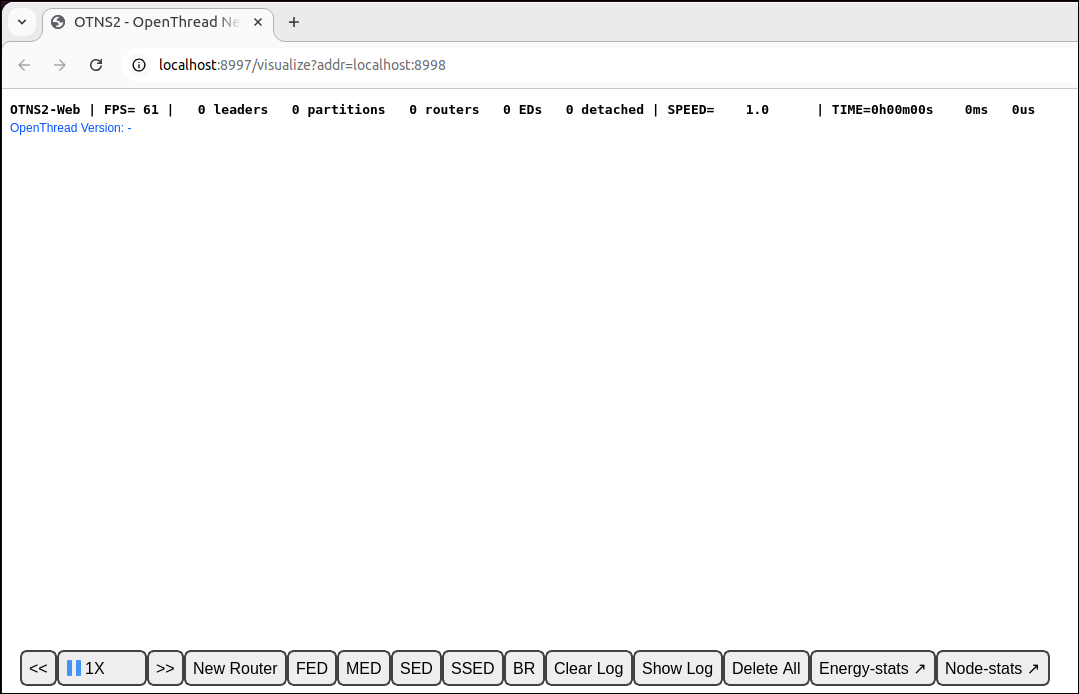Open the Energy-stats view
1079x694 pixels.
tap(872, 668)
